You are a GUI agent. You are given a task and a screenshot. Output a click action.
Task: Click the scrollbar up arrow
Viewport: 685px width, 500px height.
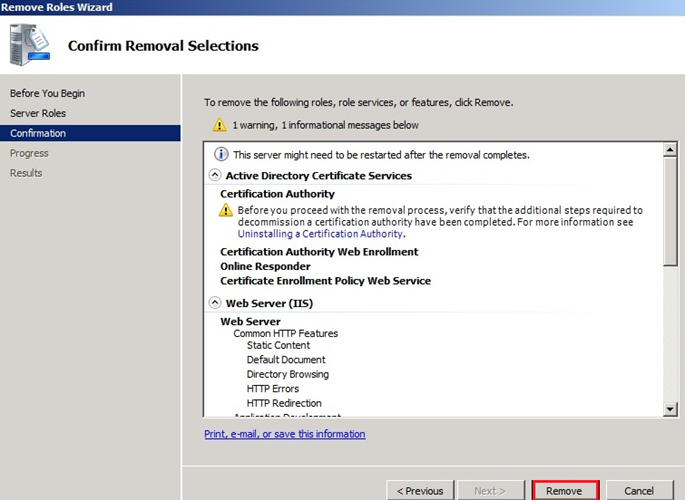click(x=670, y=150)
